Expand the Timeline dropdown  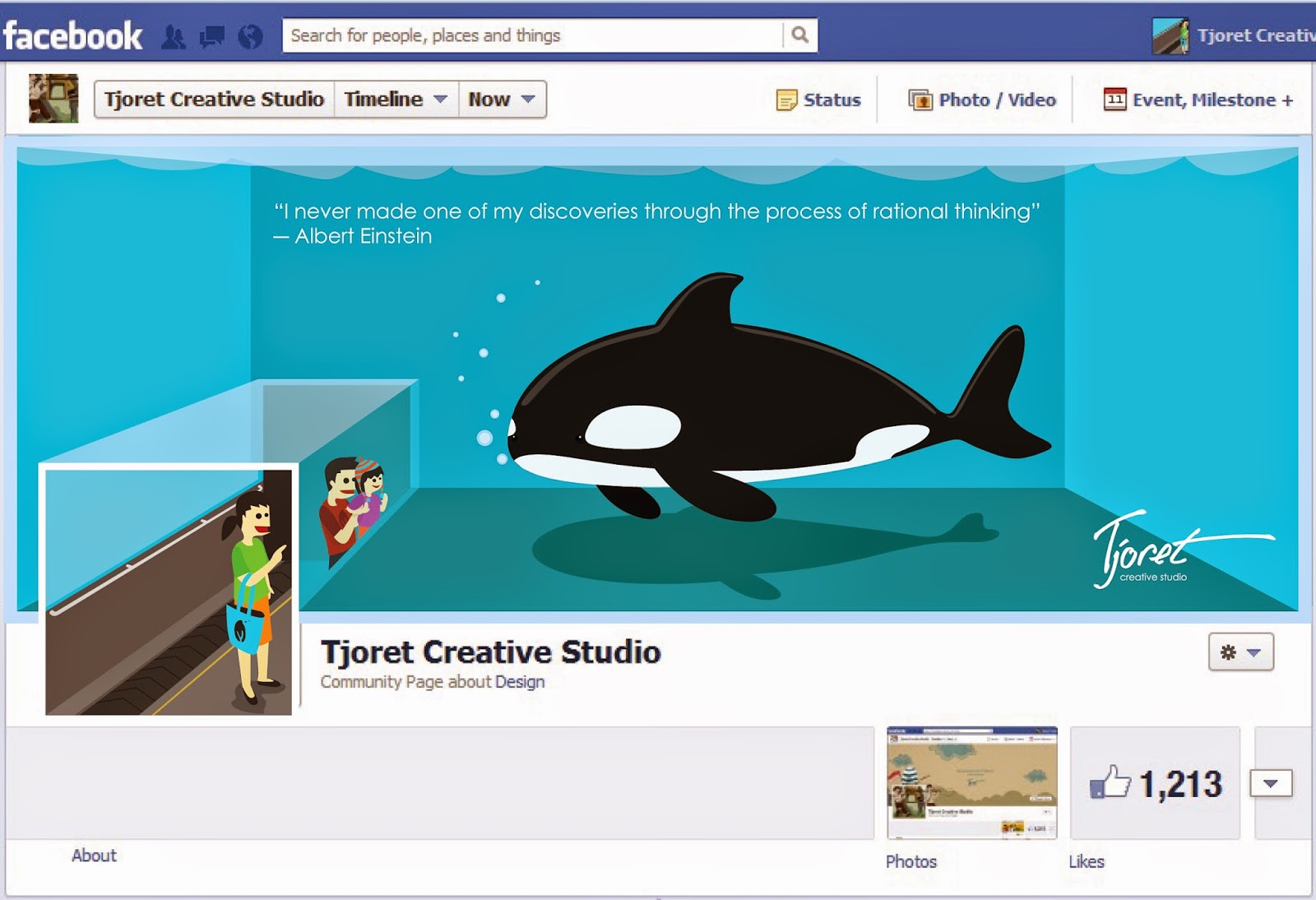(x=396, y=100)
